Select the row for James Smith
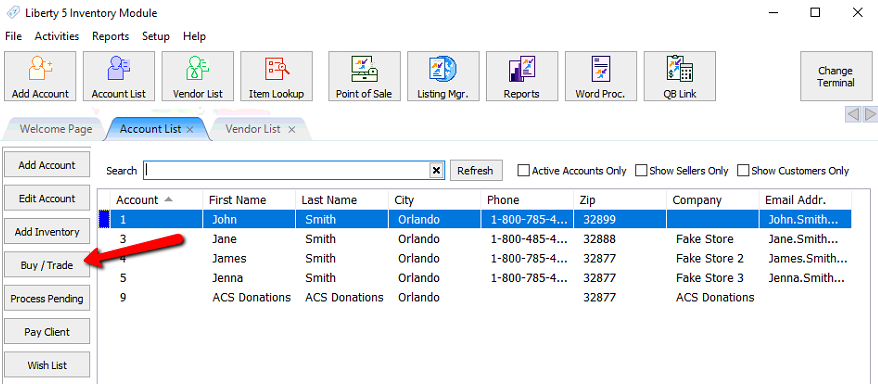Viewport: 878px width, 384px height. [x=475, y=259]
